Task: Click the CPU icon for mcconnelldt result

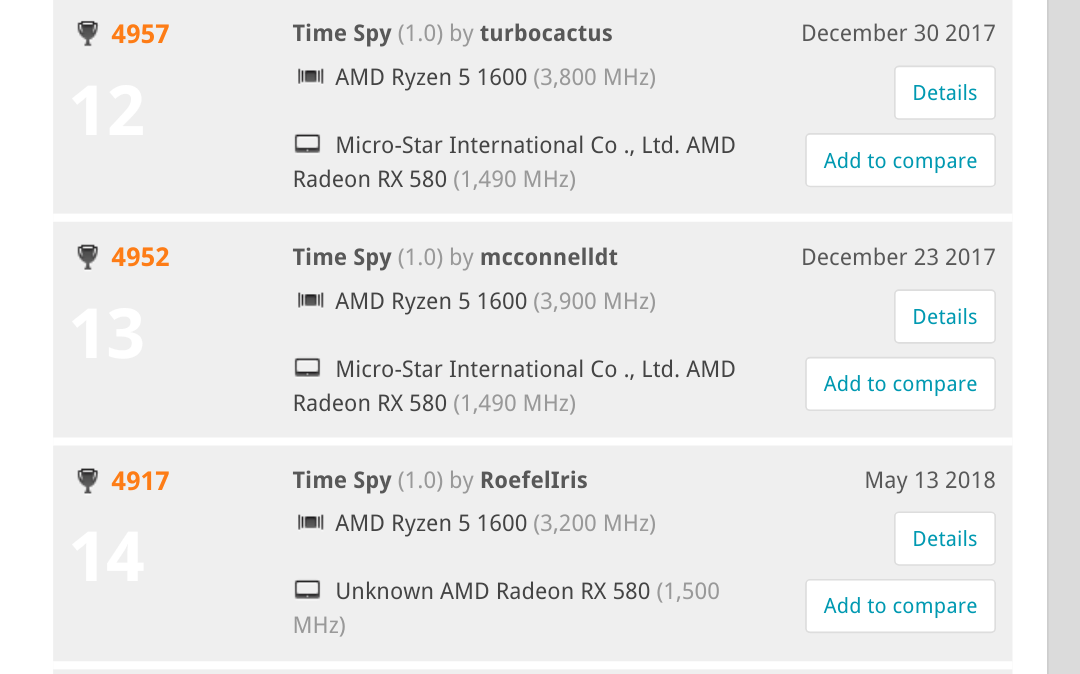Action: [x=310, y=301]
